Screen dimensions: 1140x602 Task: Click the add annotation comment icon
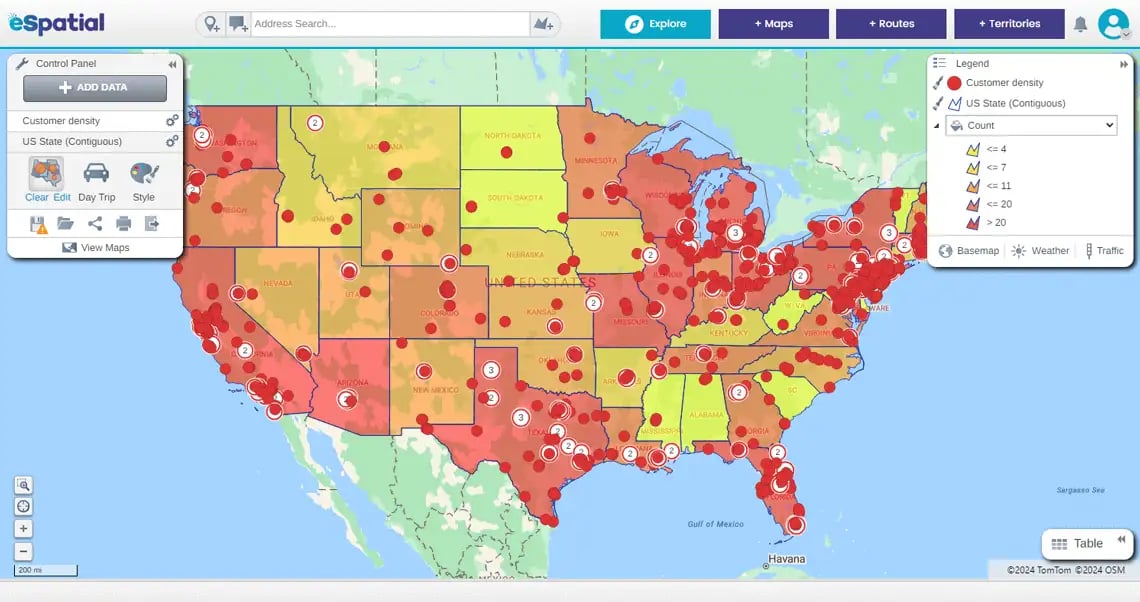(238, 24)
